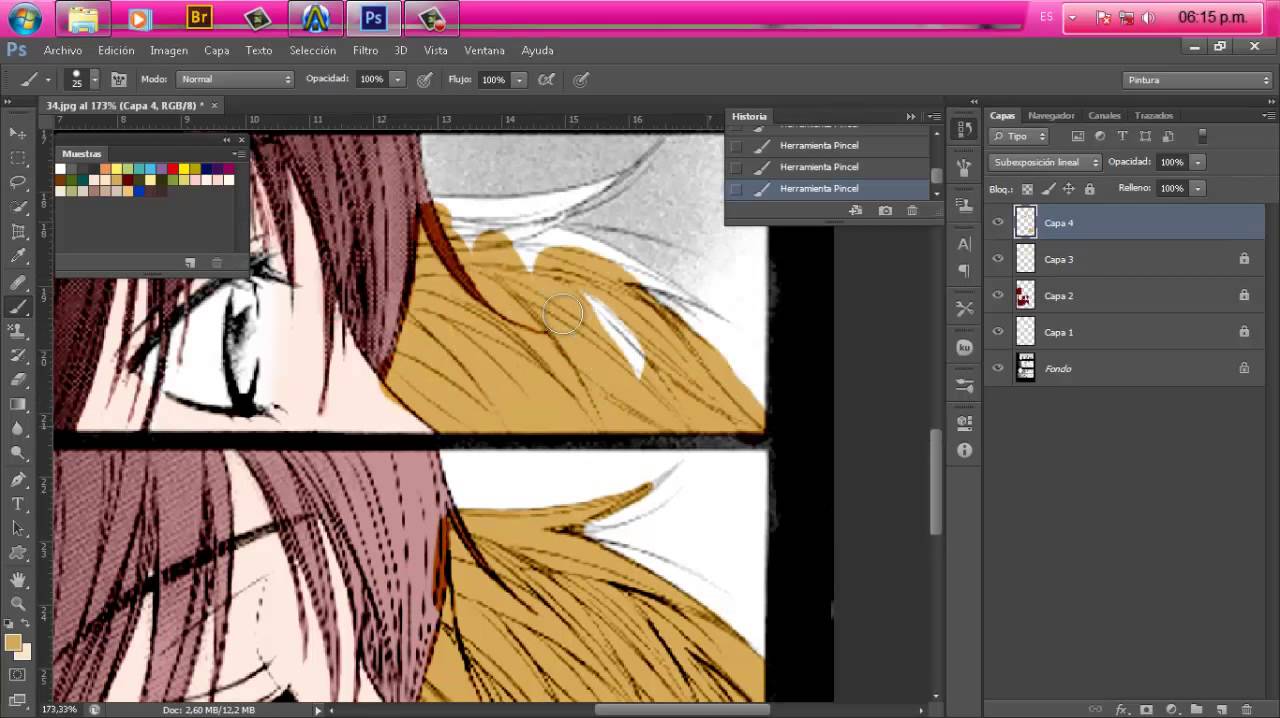Open the brush Modo Normal dropdown
1280x718 pixels.
pyautogui.click(x=235, y=79)
